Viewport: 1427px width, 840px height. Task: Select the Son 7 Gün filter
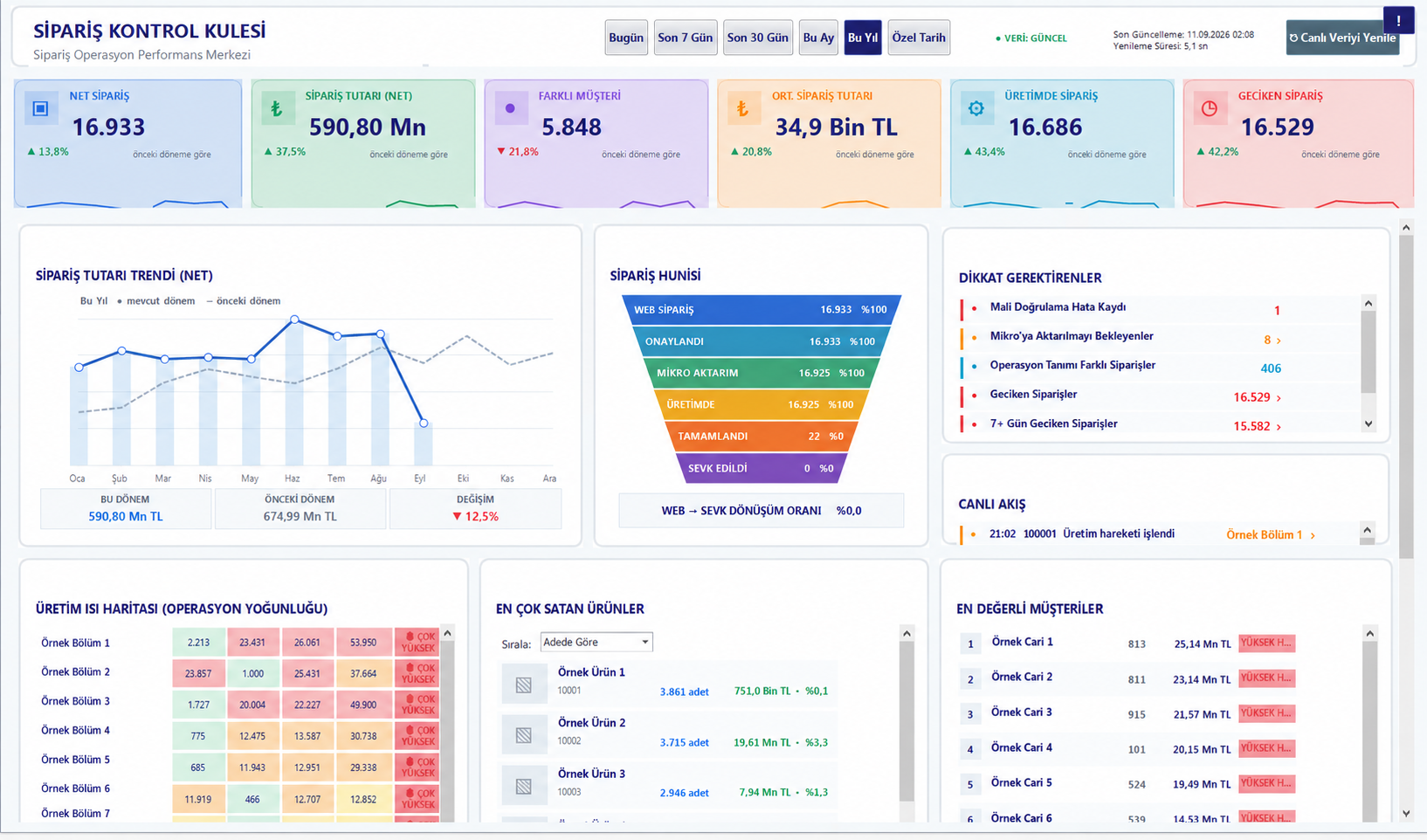(x=686, y=38)
